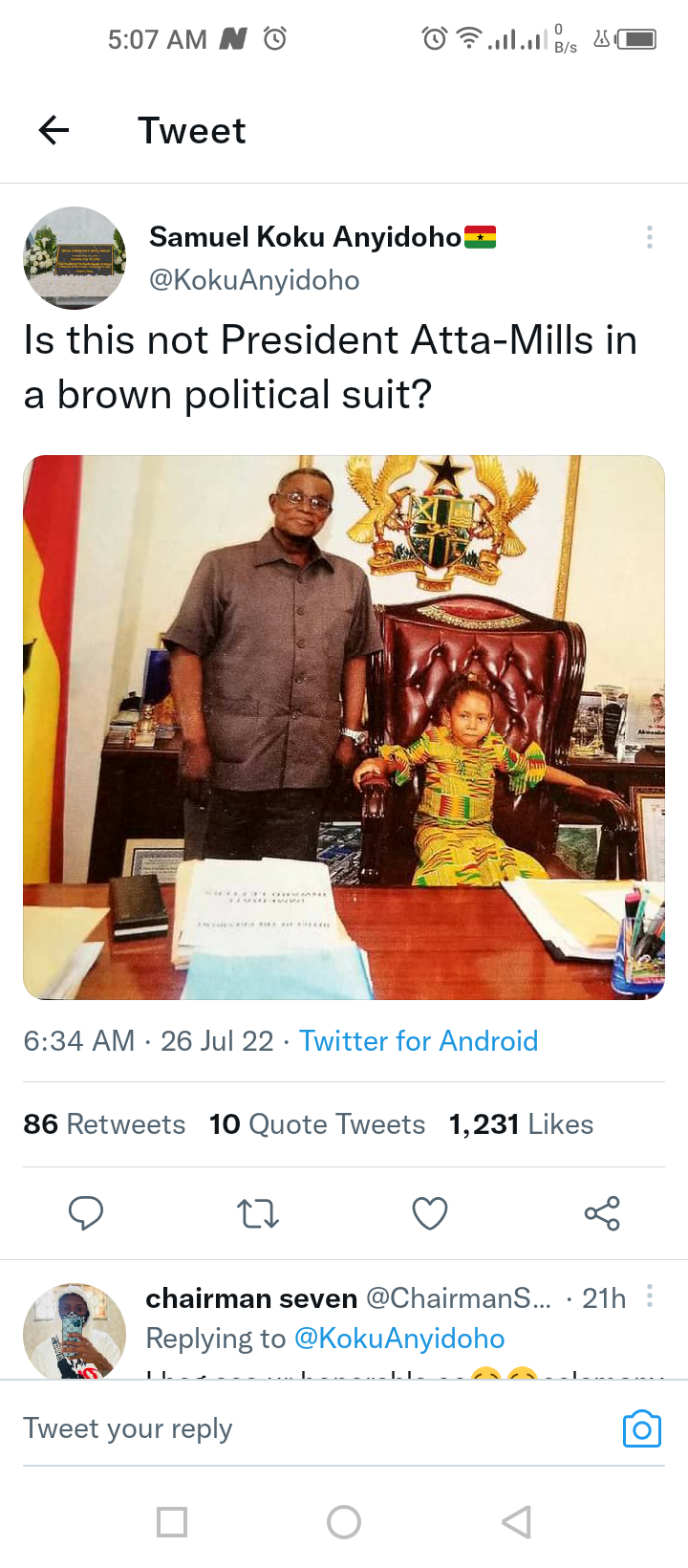688x1568 pixels.
Task: Open Samuel Koku Anyidoho's profile picture
Action: [75, 258]
